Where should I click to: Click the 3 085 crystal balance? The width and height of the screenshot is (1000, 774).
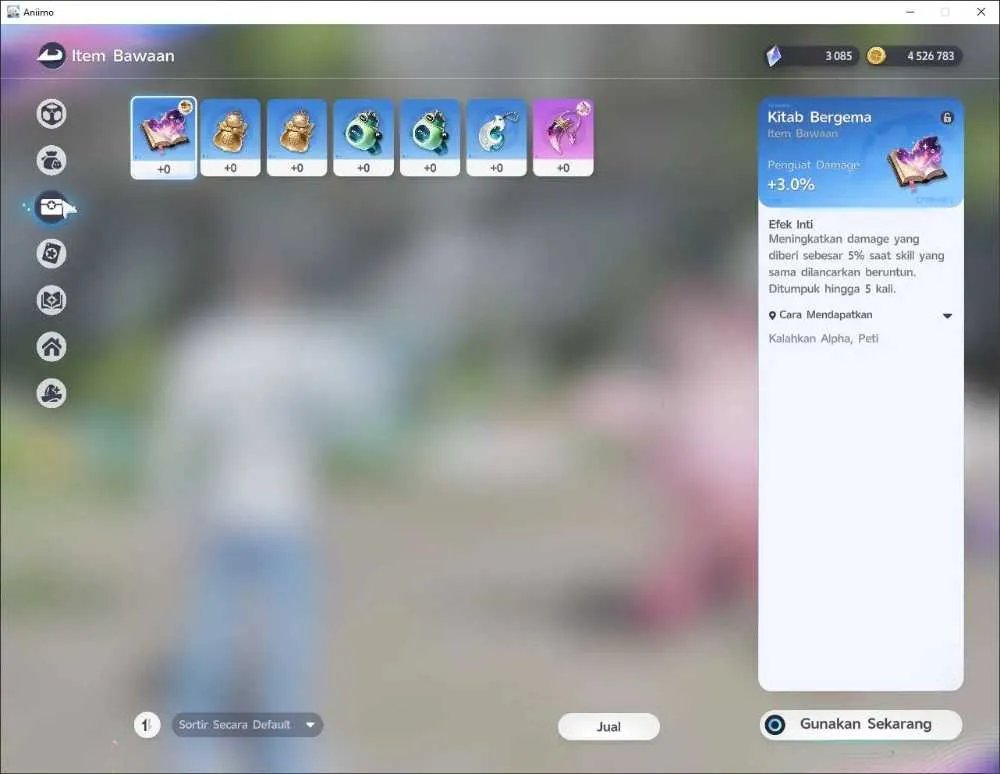point(838,56)
